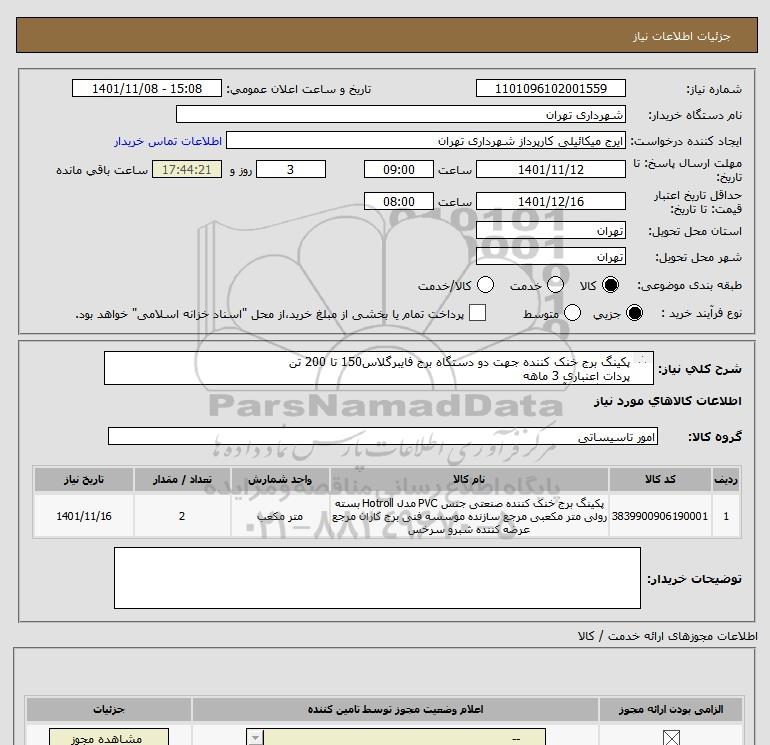Image resolution: width=770 pixels, height=745 pixels.
Task: Click item code 383990090619​0001 cell
Action: point(660,516)
